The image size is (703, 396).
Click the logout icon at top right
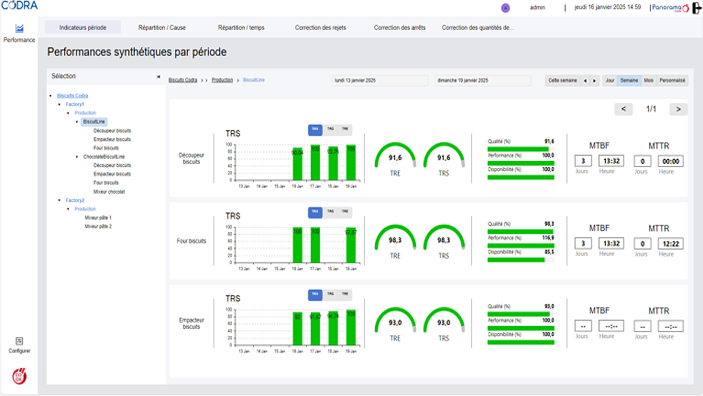point(697,8)
